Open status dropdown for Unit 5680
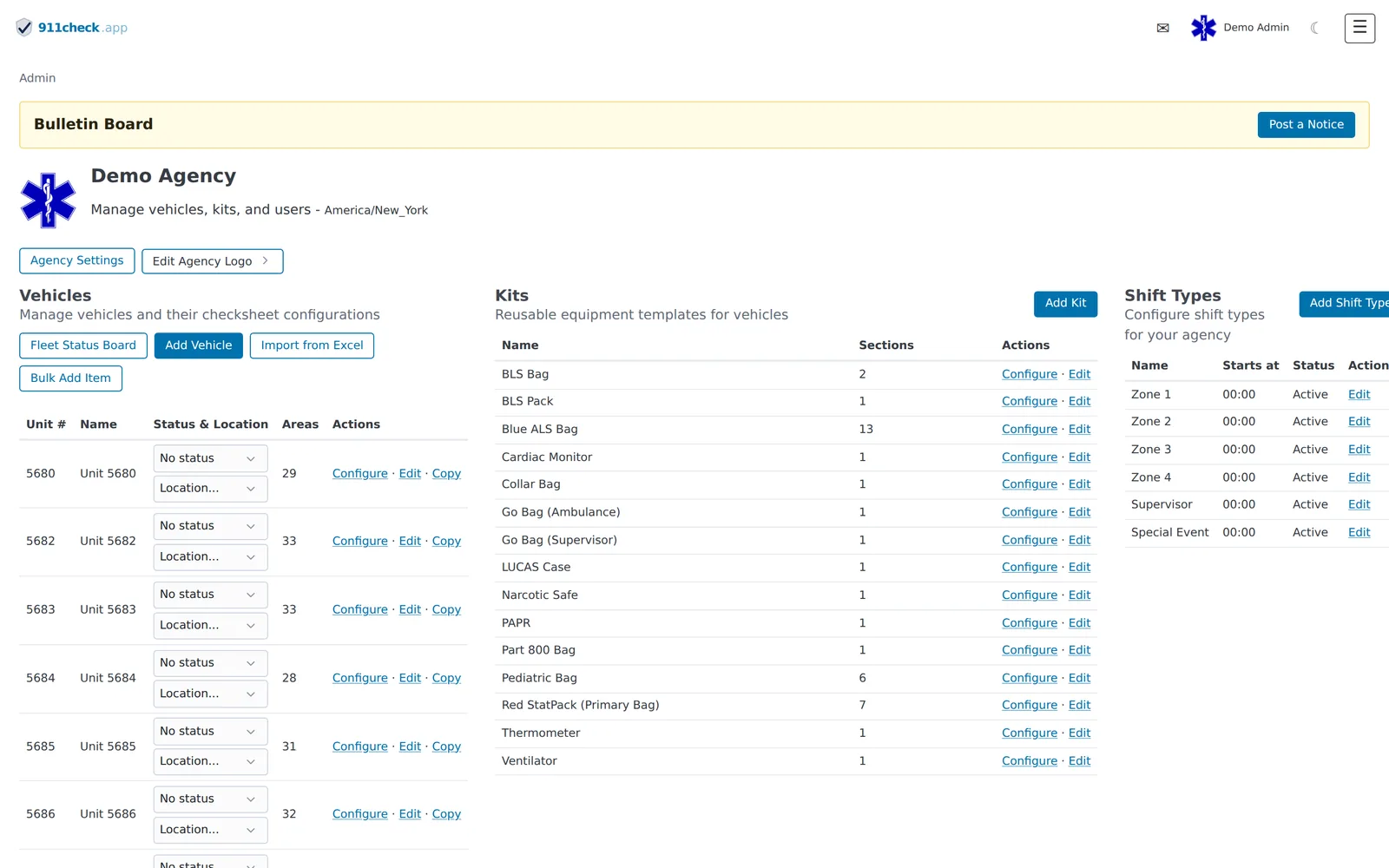Image resolution: width=1389 pixels, height=868 pixels. (x=210, y=458)
